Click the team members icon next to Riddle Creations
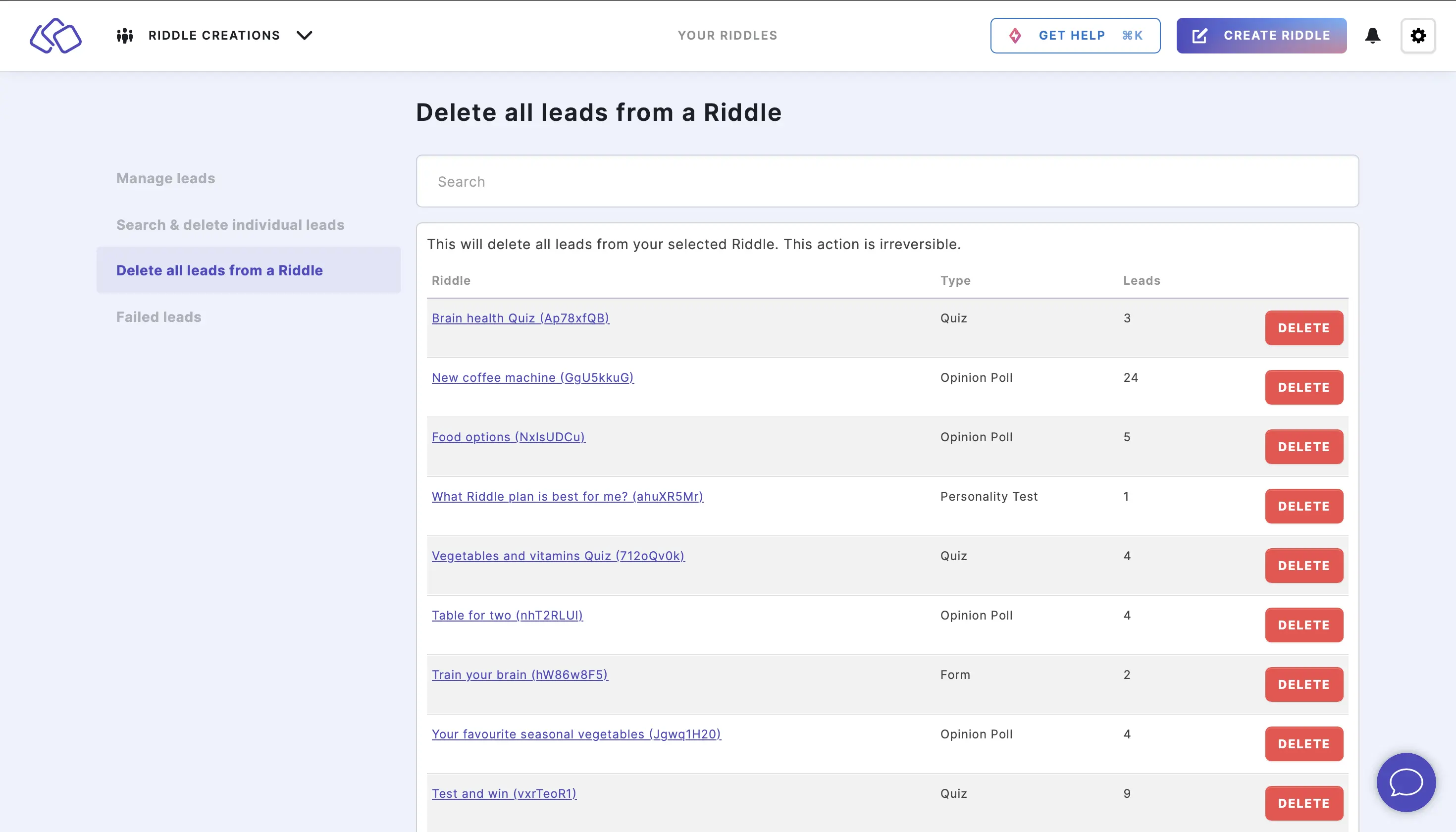The width and height of the screenshot is (1456, 832). [124, 35]
